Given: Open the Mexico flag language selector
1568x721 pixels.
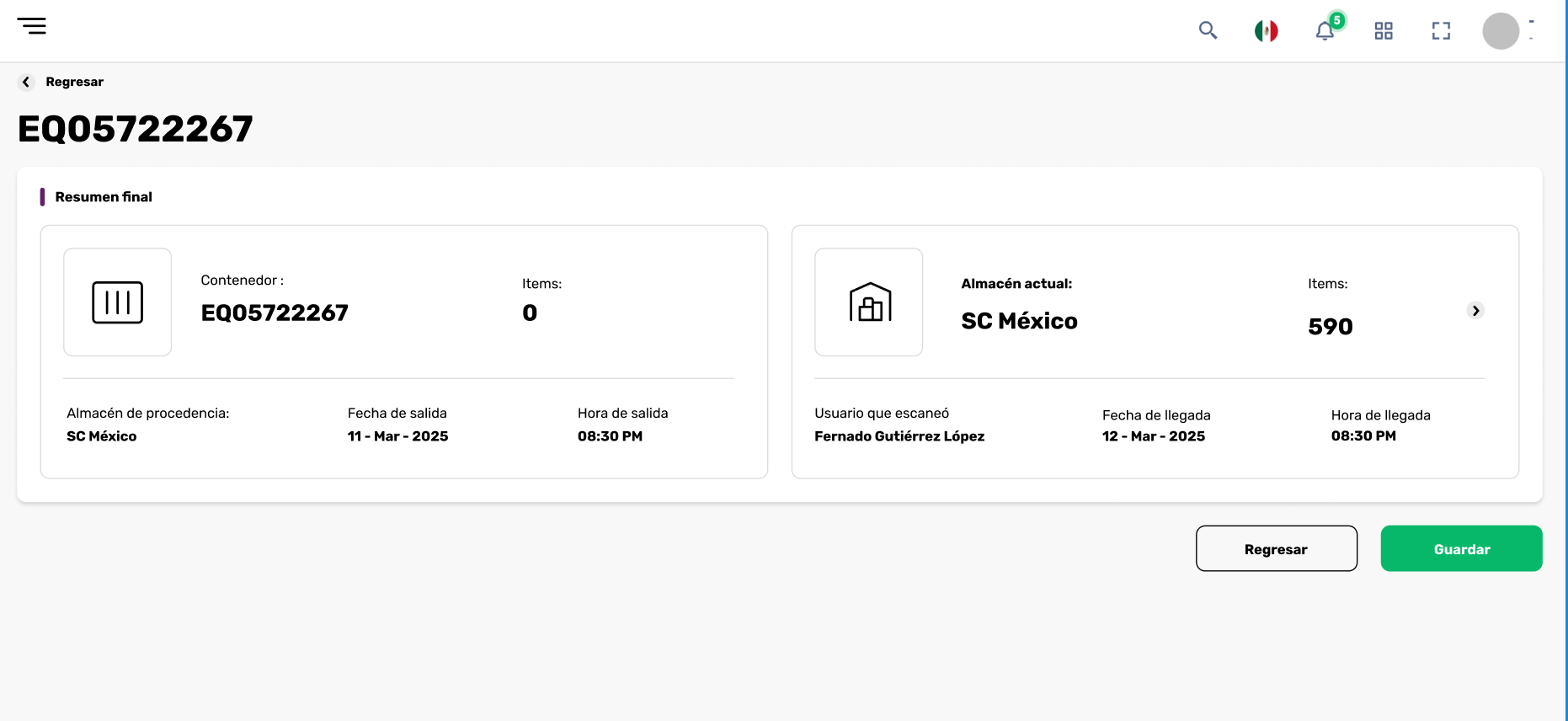Looking at the screenshot, I should [x=1266, y=31].
